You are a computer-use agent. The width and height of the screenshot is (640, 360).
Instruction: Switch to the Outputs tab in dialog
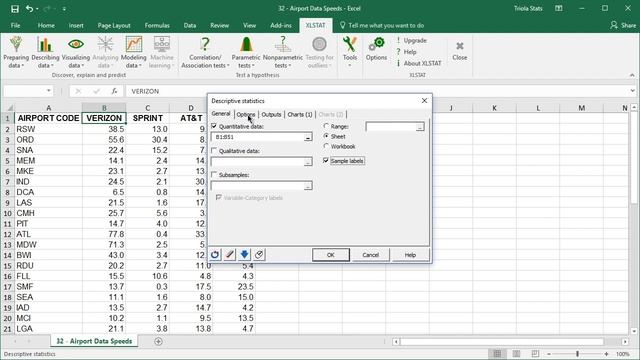(x=271, y=114)
